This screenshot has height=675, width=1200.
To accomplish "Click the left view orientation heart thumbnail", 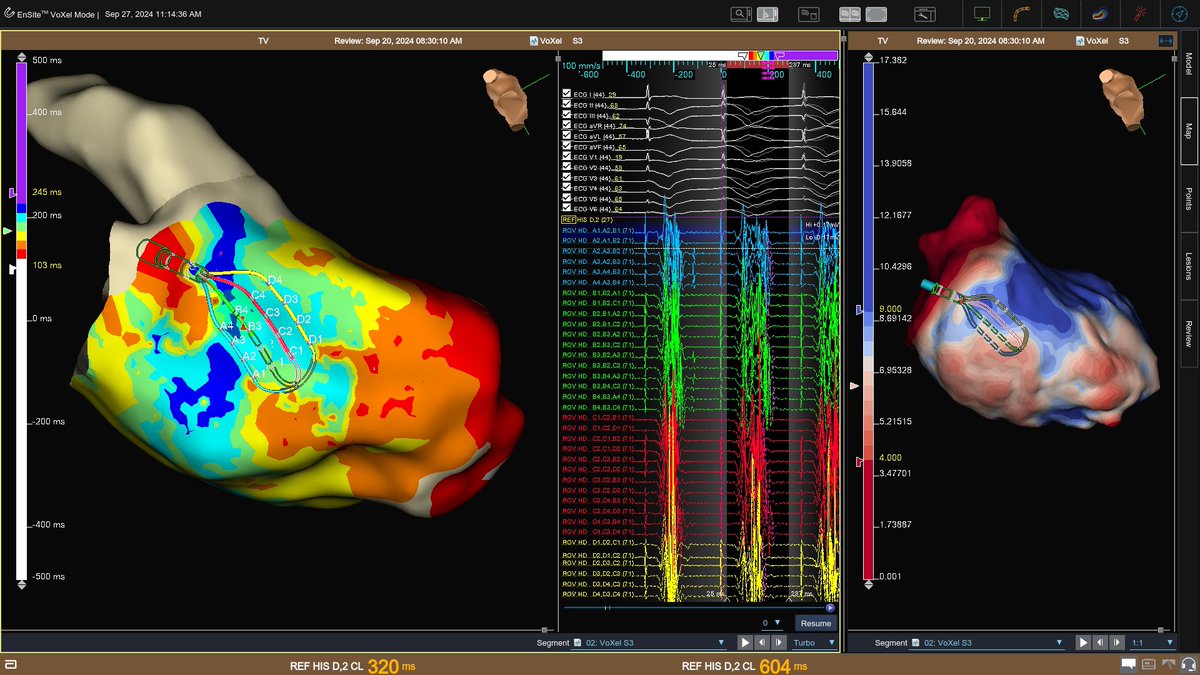I will (x=508, y=100).
